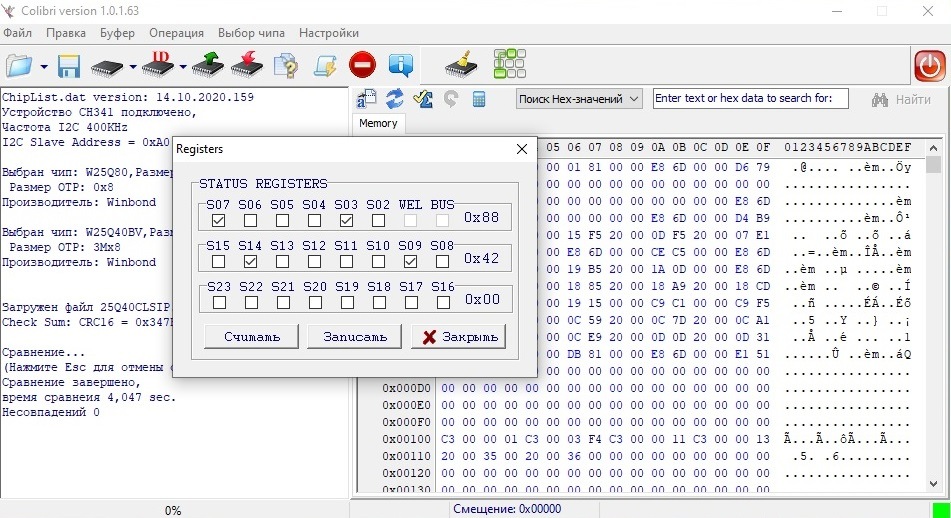Click the Закрыть button
Viewport: 951px width, 518px height.
pos(459,337)
